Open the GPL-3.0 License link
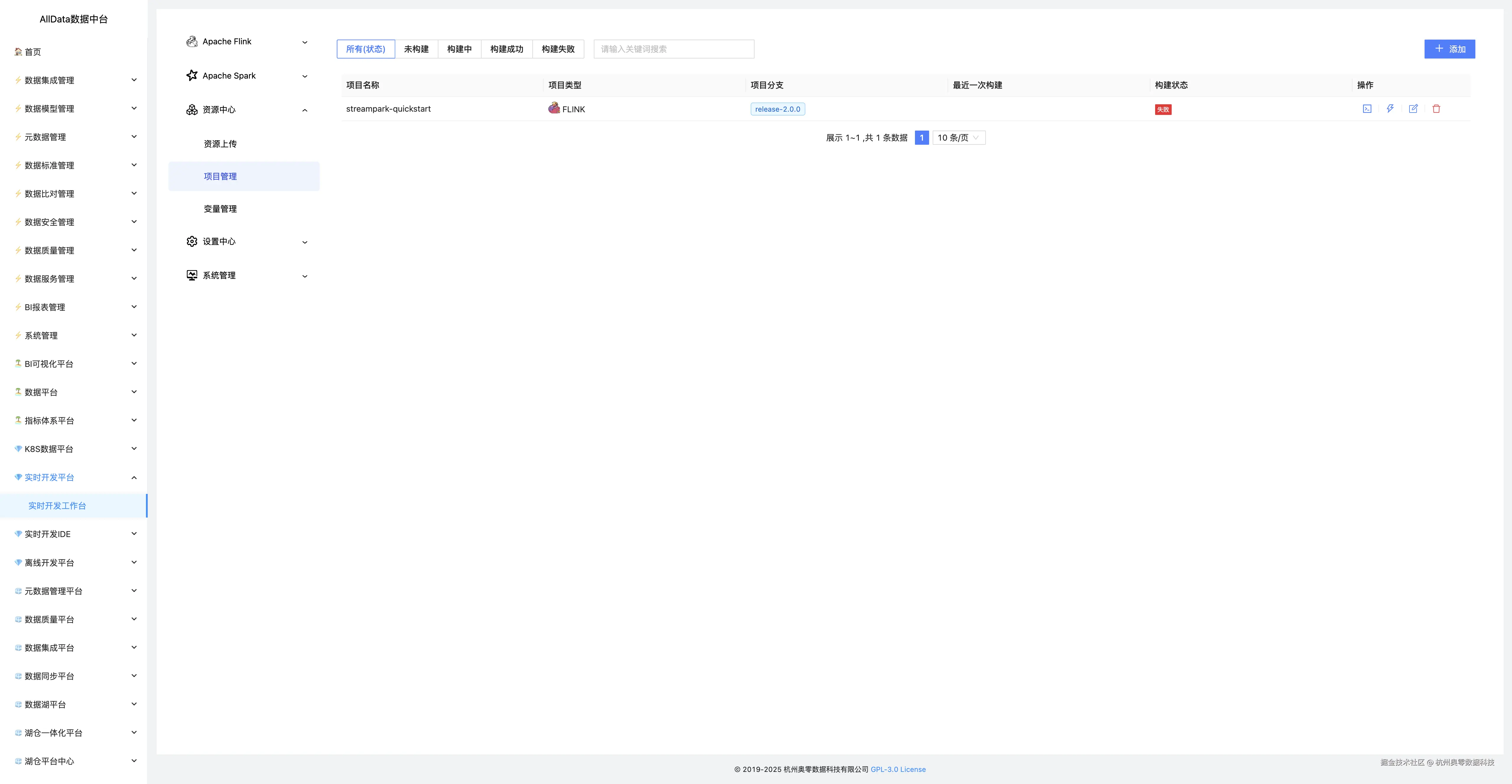 point(898,769)
